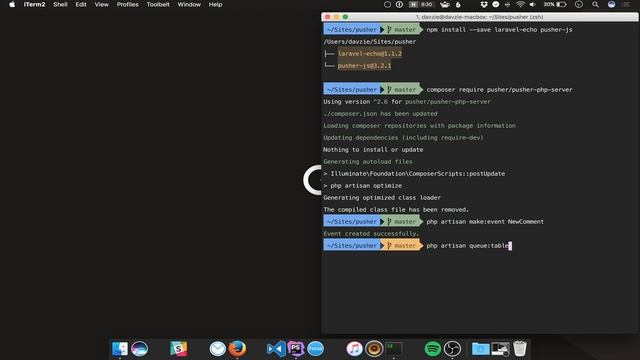Click the teapot icon in menu bar

(444, 4)
